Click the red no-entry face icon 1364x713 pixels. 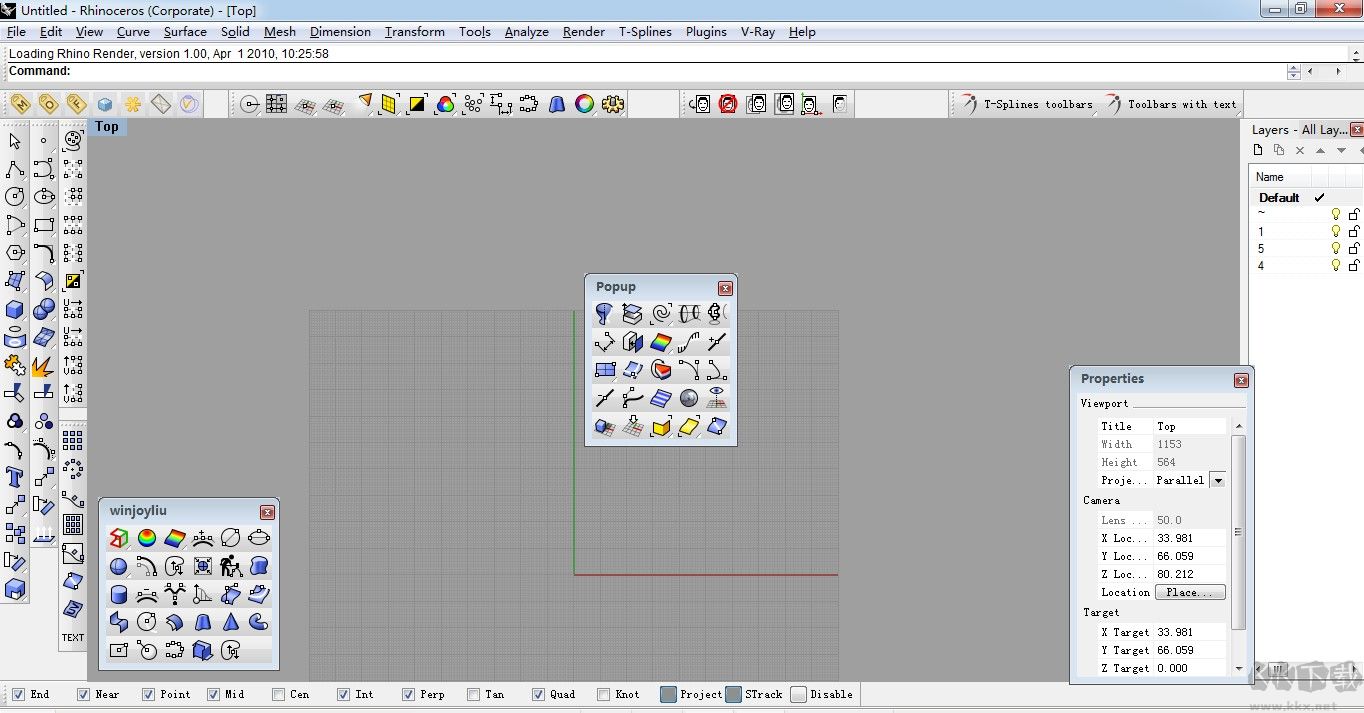728,104
